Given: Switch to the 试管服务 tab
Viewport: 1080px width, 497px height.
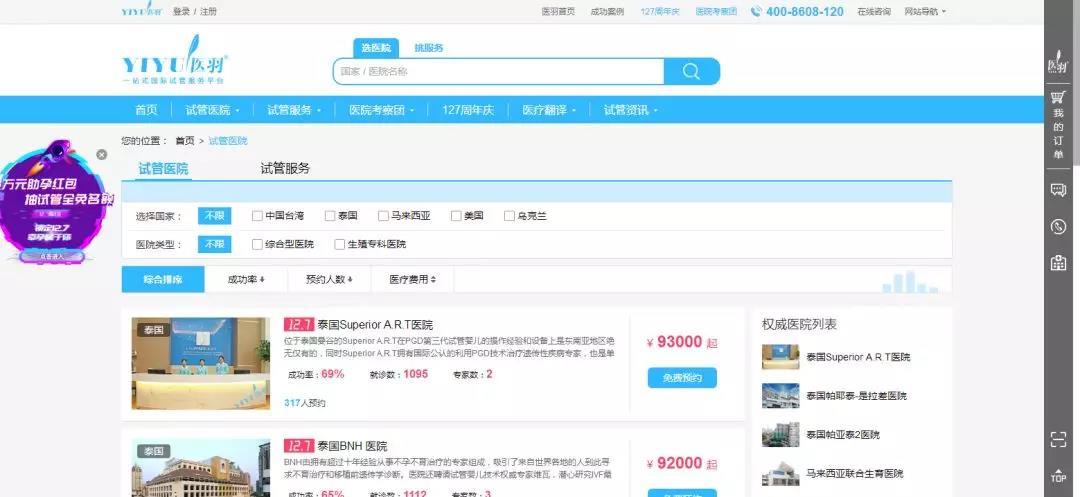Looking at the screenshot, I should pyautogui.click(x=285, y=168).
